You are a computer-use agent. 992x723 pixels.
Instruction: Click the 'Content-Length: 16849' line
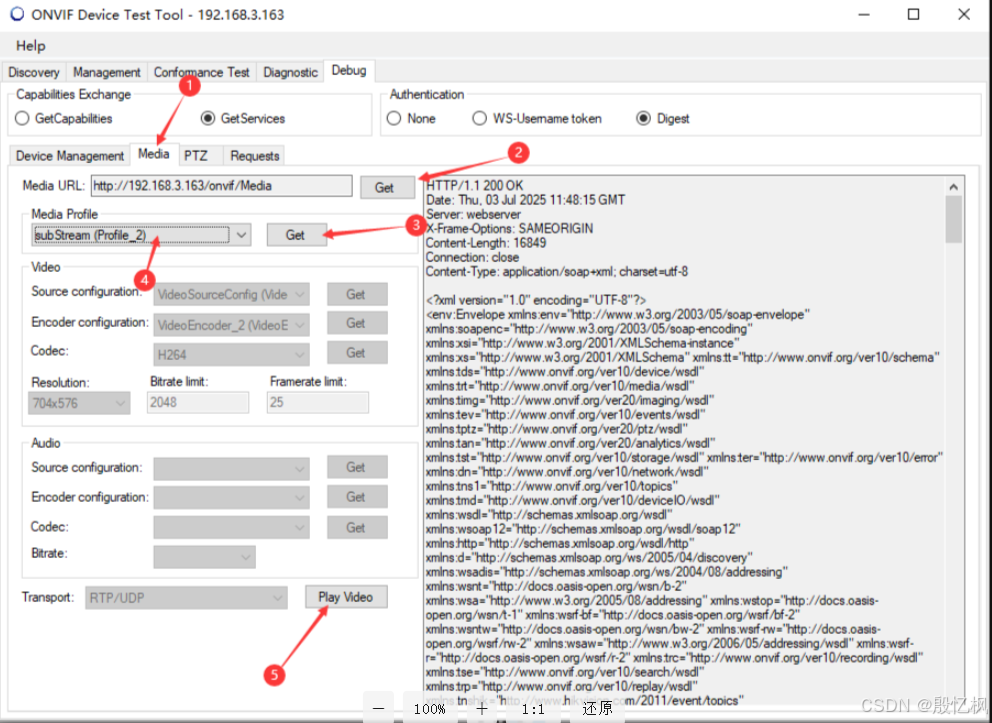[x=486, y=243]
